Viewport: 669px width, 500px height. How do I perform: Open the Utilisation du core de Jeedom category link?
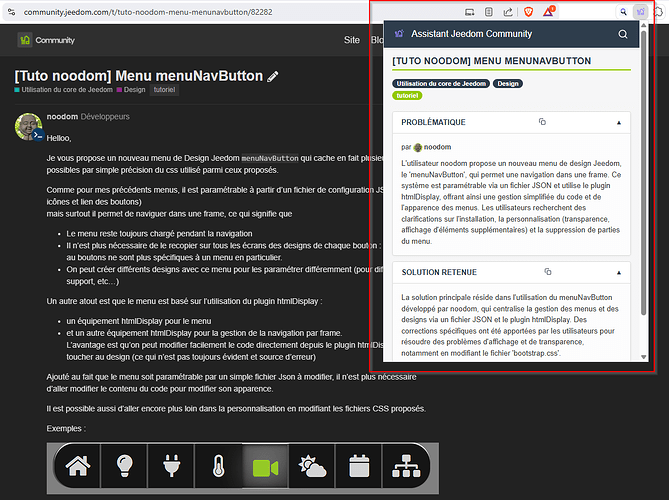pyautogui.click(x=64, y=90)
